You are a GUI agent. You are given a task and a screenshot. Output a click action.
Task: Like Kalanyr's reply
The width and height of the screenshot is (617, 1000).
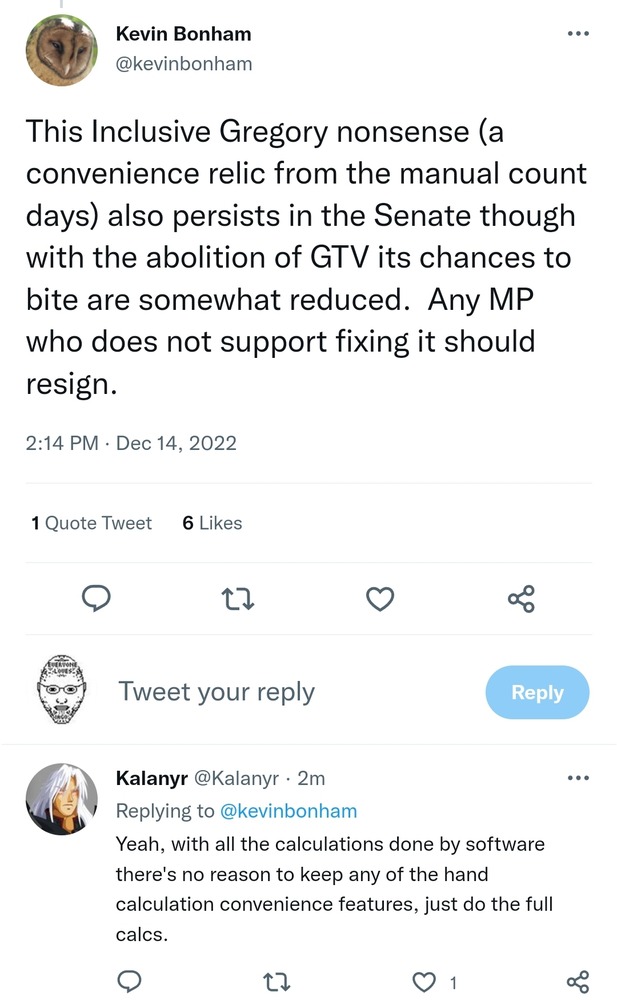427,981
